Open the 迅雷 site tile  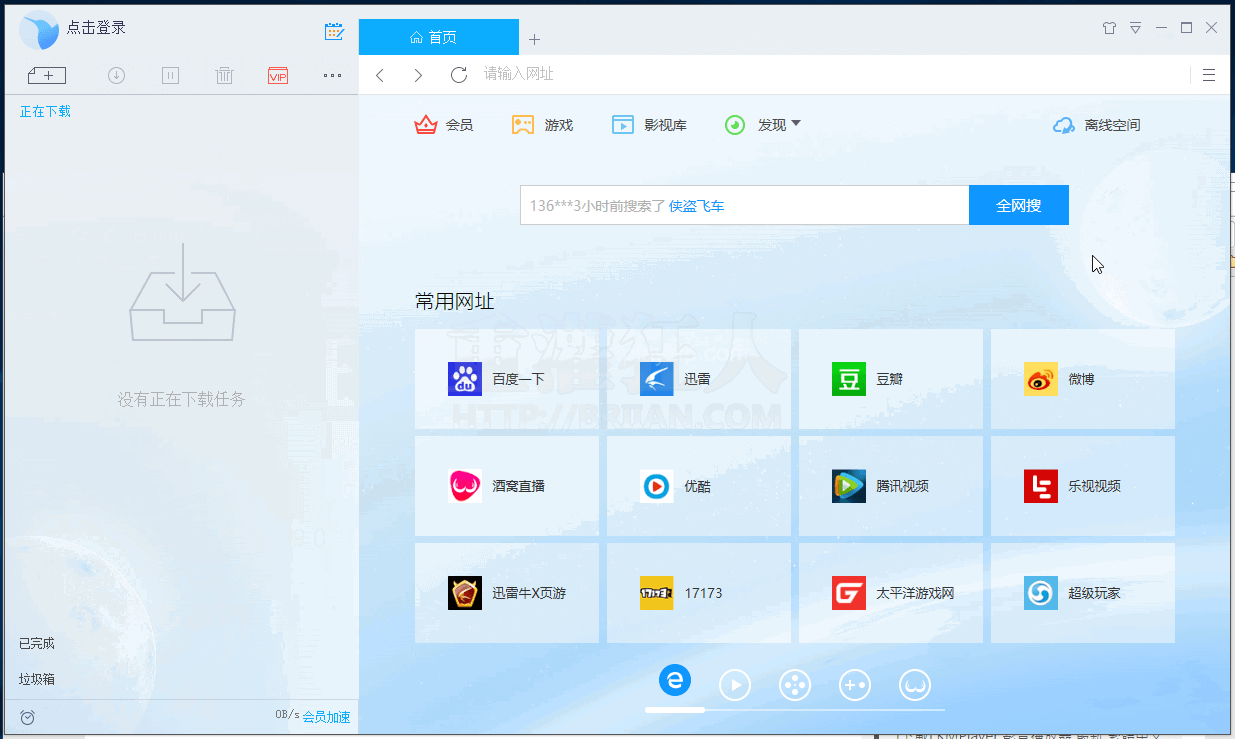coord(699,379)
